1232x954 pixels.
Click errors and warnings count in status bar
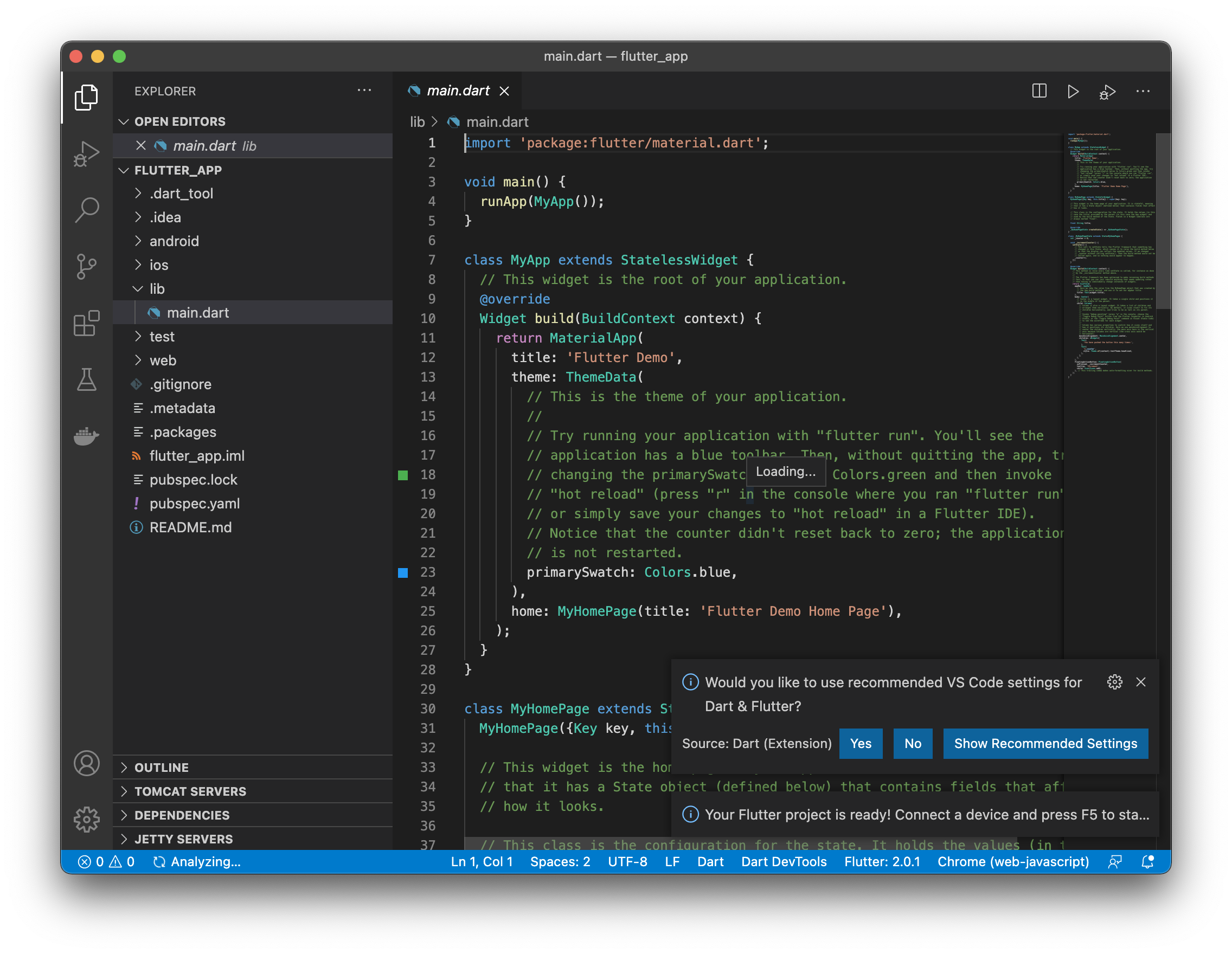(106, 861)
